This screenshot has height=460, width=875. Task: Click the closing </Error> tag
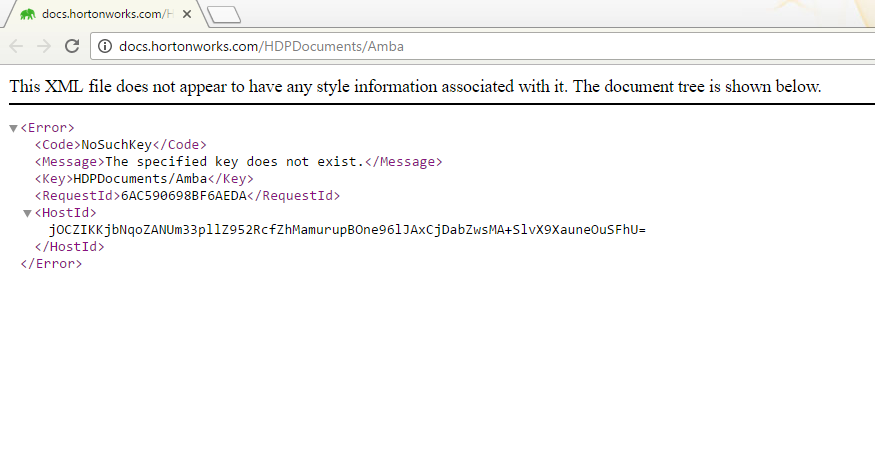[x=51, y=264]
